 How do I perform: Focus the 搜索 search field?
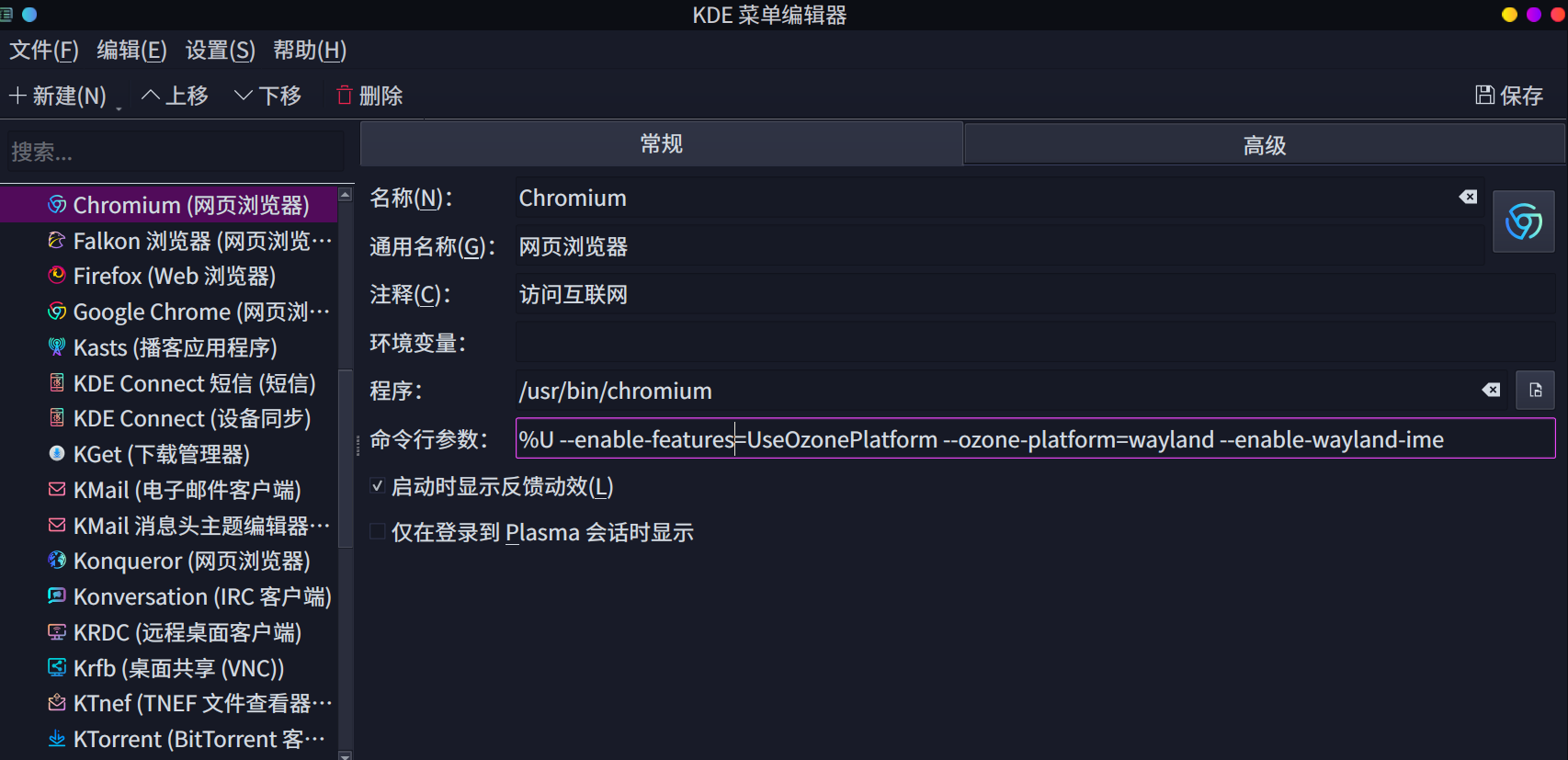point(175,151)
